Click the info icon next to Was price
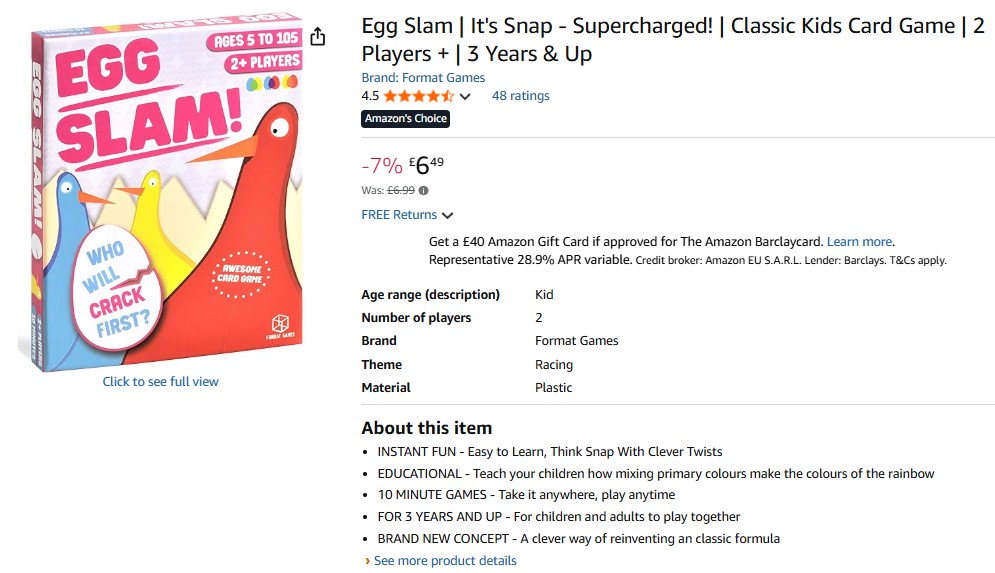This screenshot has height=573, width=995. (424, 190)
